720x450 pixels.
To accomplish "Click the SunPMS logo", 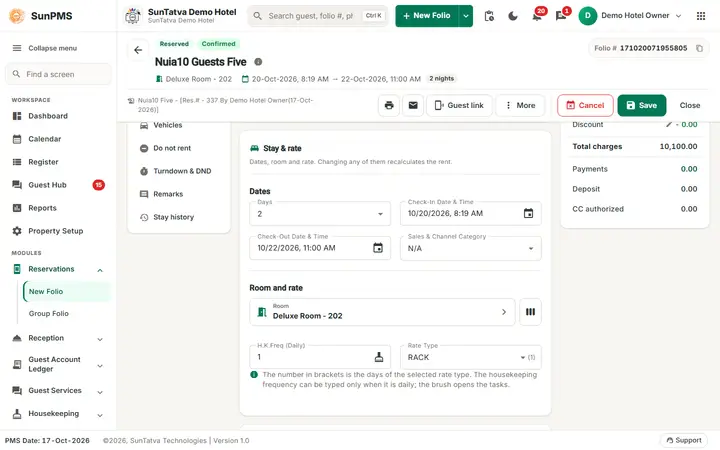I will click(17, 16).
